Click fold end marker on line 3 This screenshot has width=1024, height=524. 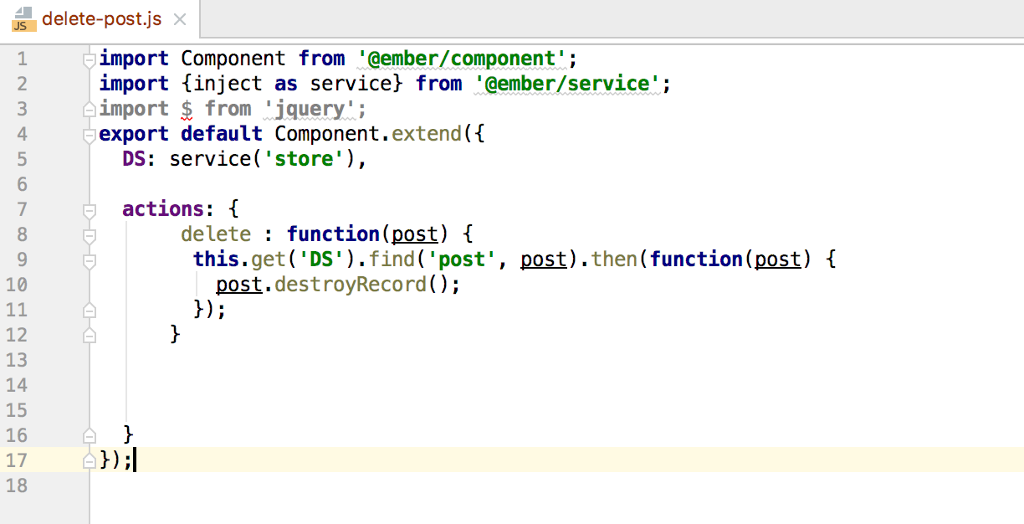click(x=89, y=110)
